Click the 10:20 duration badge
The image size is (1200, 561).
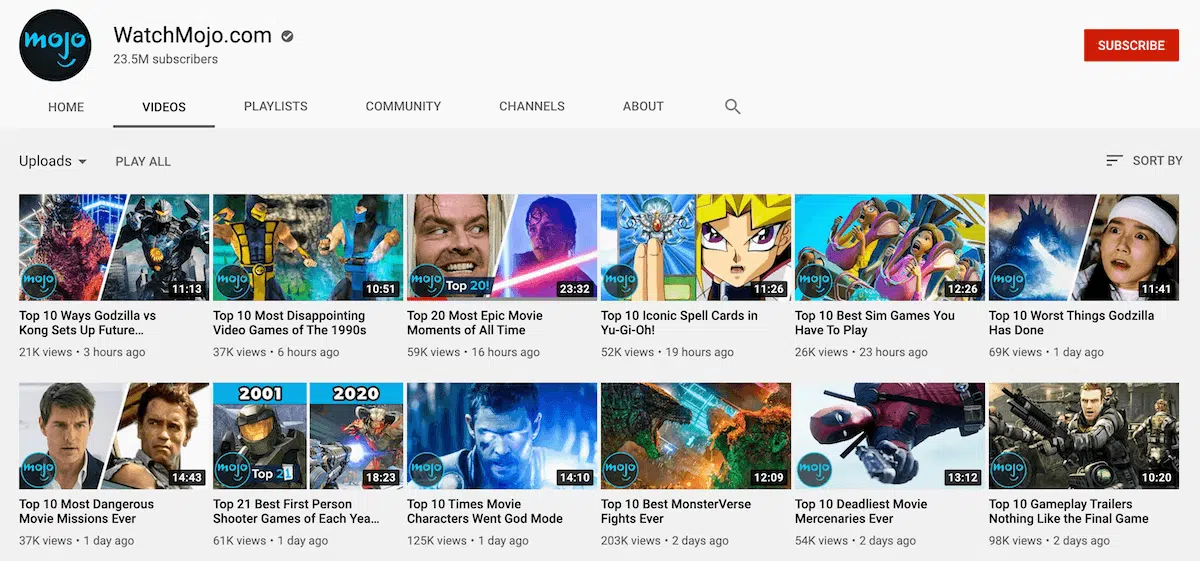coord(1156,477)
